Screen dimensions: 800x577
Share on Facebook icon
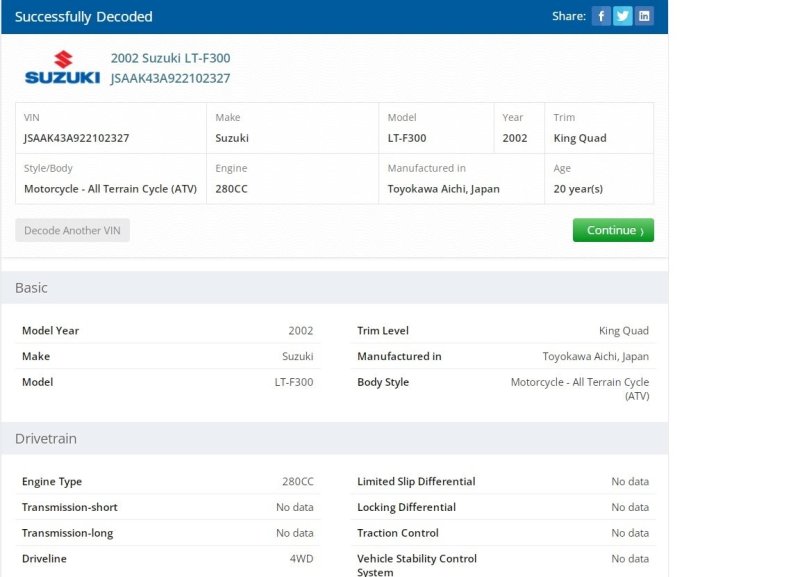pos(601,16)
